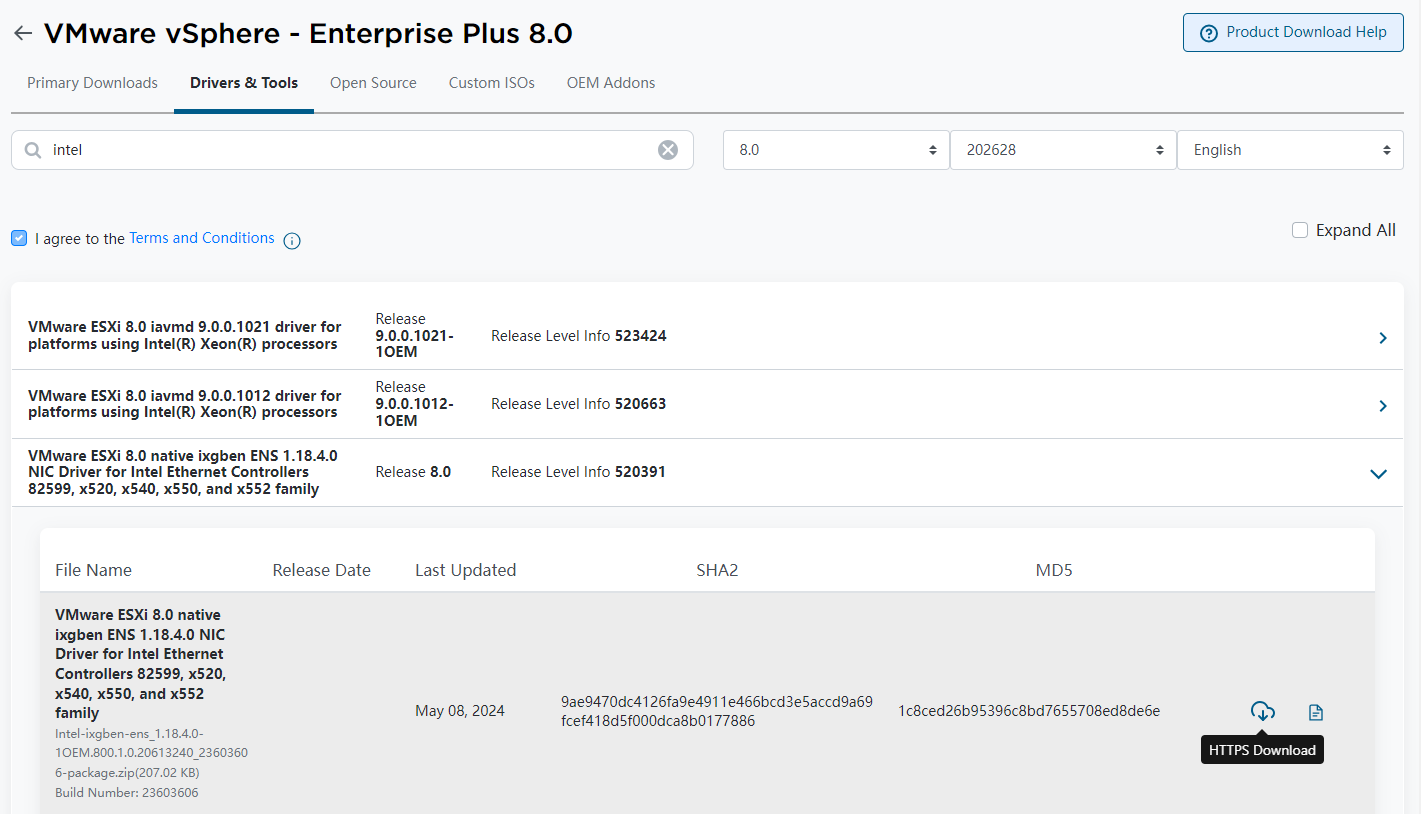The height and width of the screenshot is (814, 1421).
Task: Select the MD5 hash 1c8ced26b95396c8bd7655708ed8de6e
Action: coord(1029,711)
